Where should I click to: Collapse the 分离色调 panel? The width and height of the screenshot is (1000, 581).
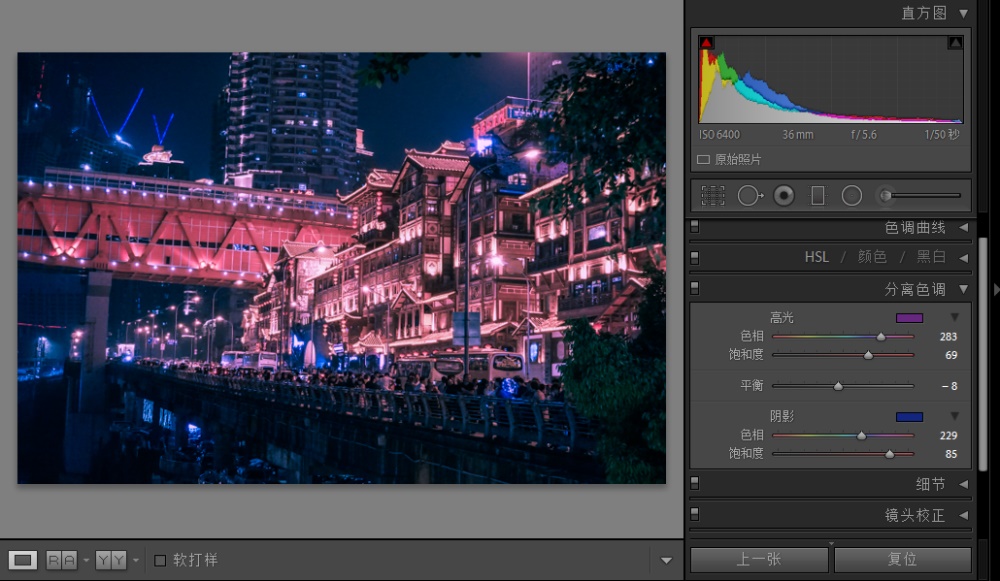click(x=964, y=290)
